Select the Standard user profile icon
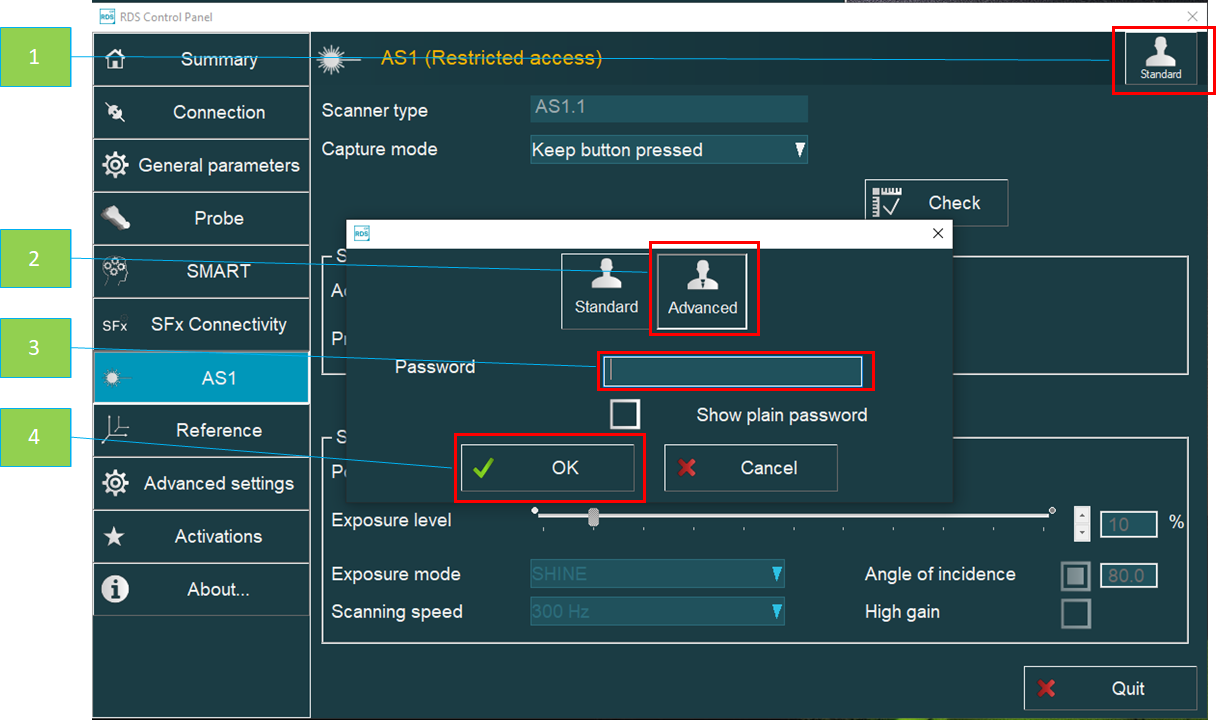Viewport: 1216px width, 720px height. click(606, 290)
